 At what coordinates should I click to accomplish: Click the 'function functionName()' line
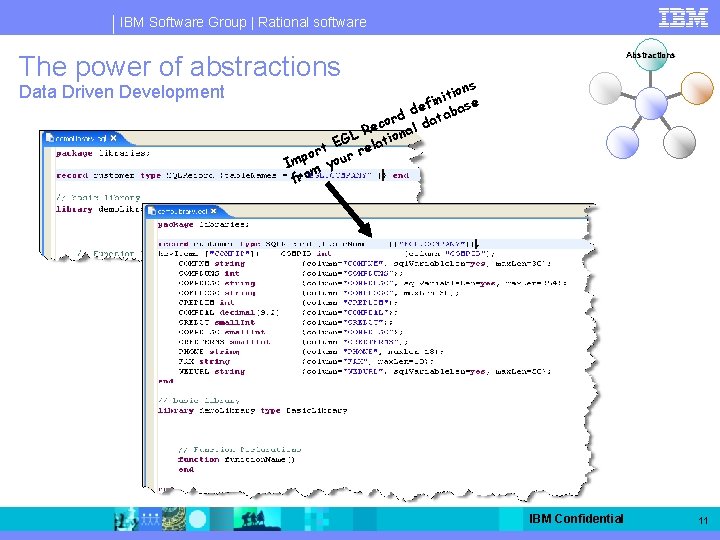click(236, 459)
